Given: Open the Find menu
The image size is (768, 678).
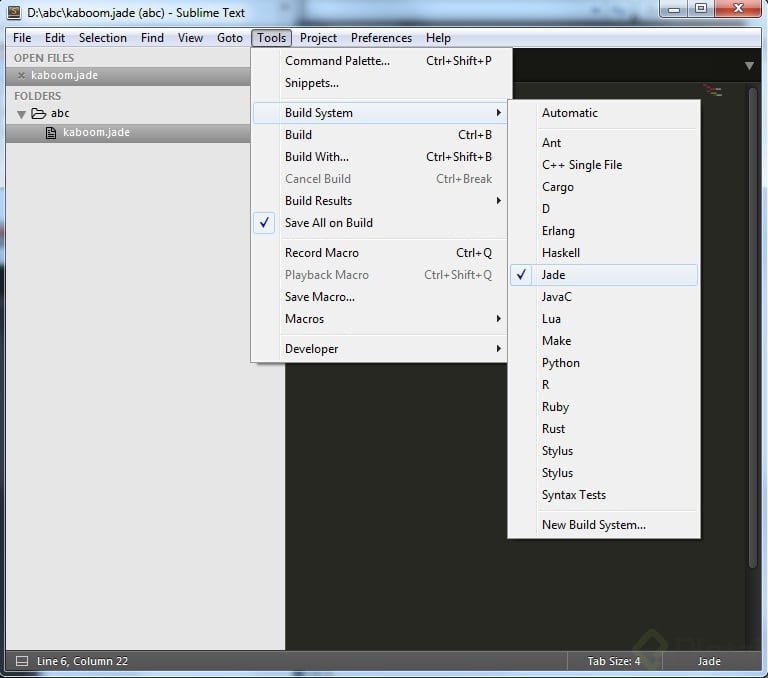Looking at the screenshot, I should pyautogui.click(x=152, y=38).
